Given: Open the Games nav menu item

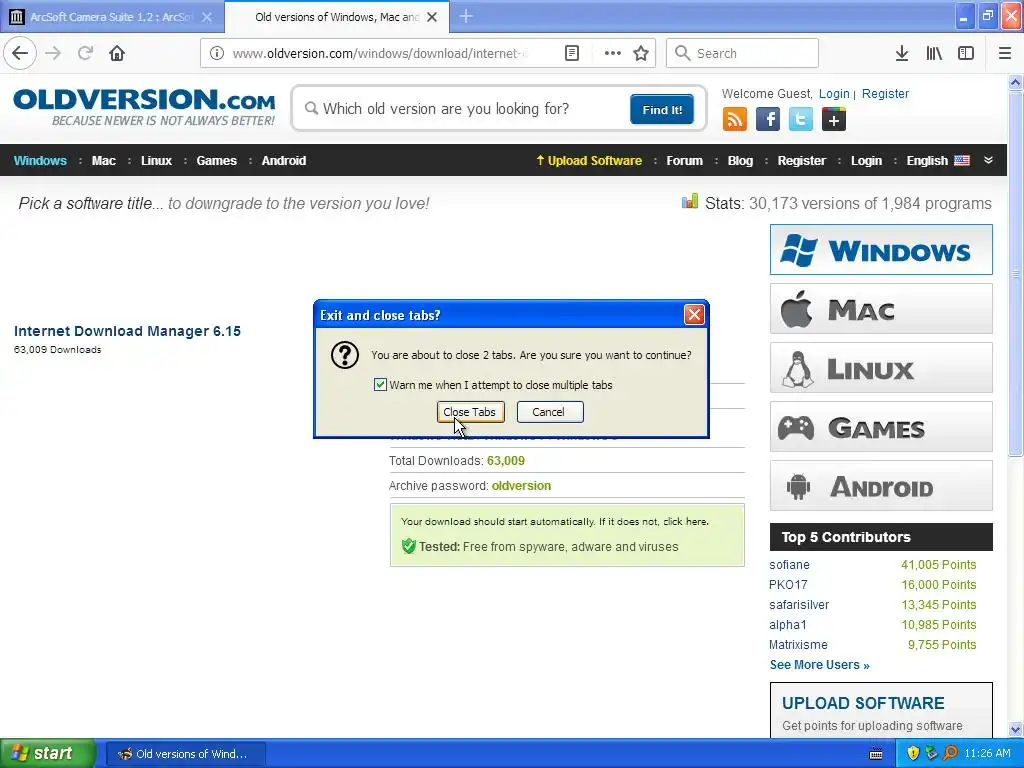Looking at the screenshot, I should [216, 161].
